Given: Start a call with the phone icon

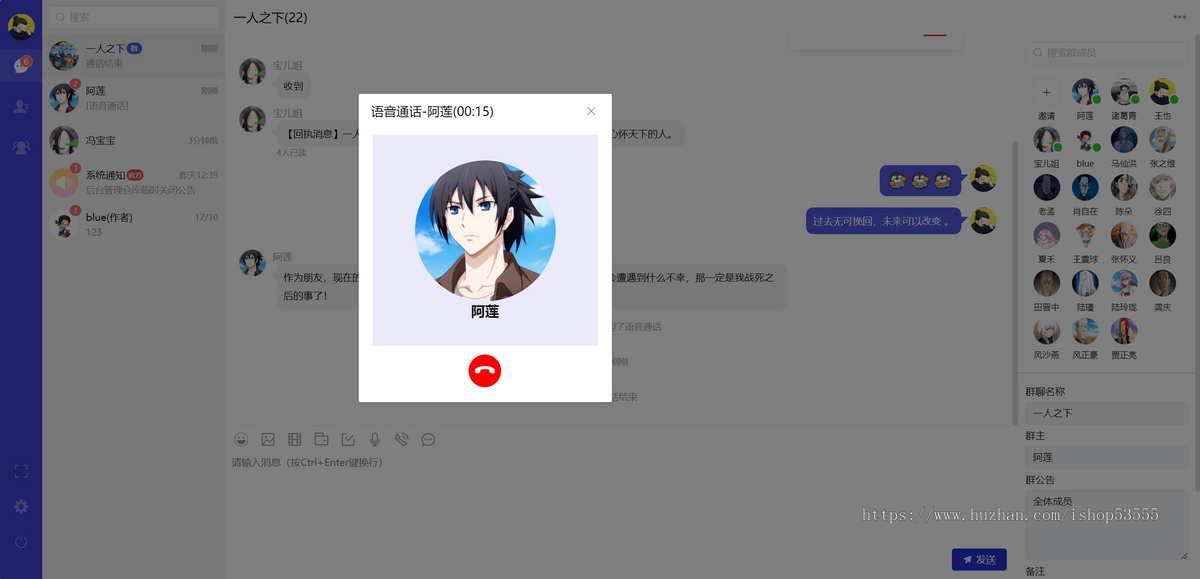Looking at the screenshot, I should tap(402, 439).
